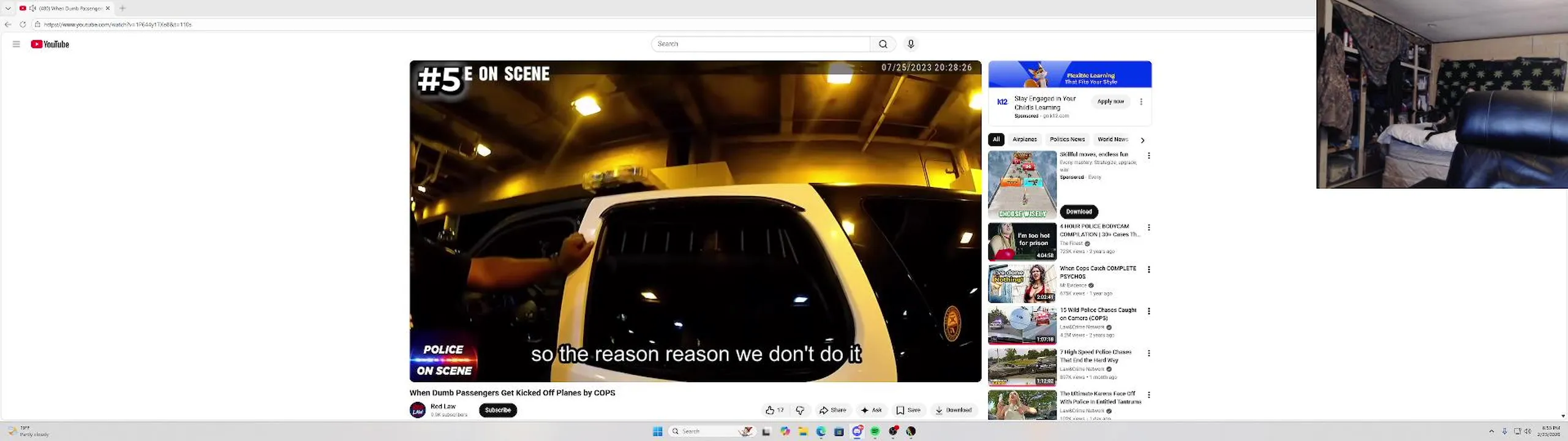
Task: Click the Red Law channel name
Action: click(x=443, y=407)
